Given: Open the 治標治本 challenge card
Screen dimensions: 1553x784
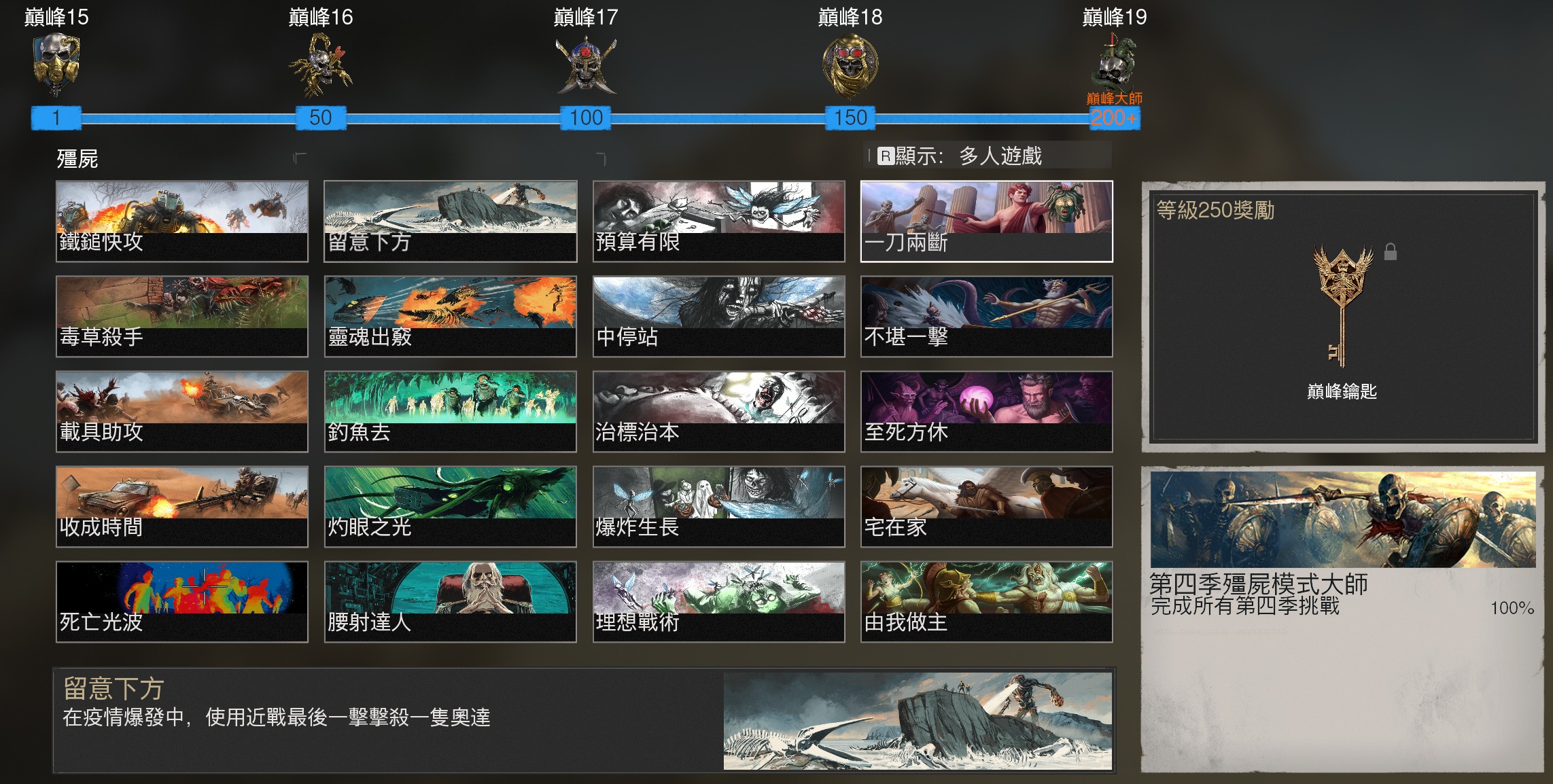Looking at the screenshot, I should (718, 411).
